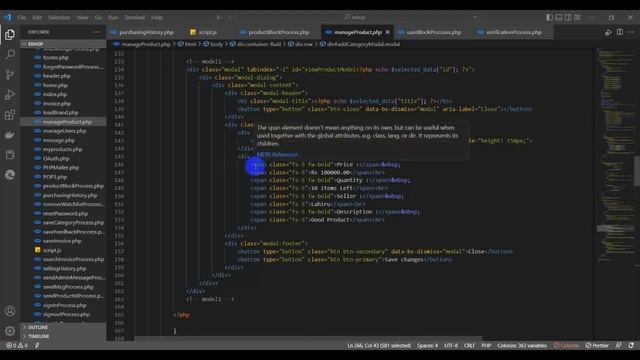Open the editor more actions menu
640x360 pixels.
[631, 32]
